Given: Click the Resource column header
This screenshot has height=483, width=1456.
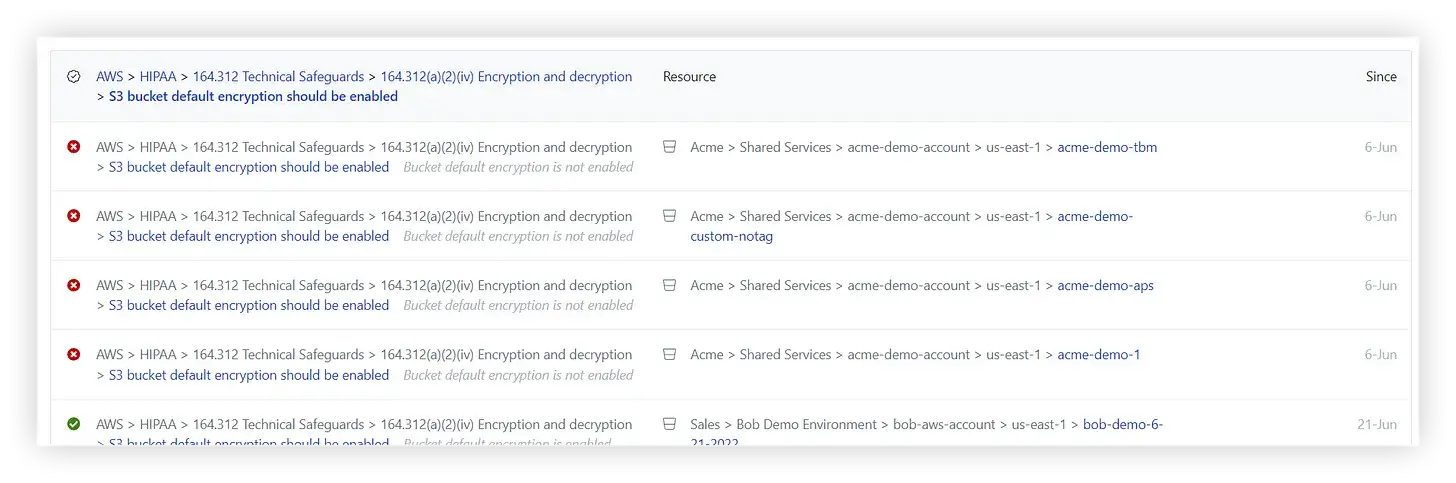Looking at the screenshot, I should tap(689, 77).
